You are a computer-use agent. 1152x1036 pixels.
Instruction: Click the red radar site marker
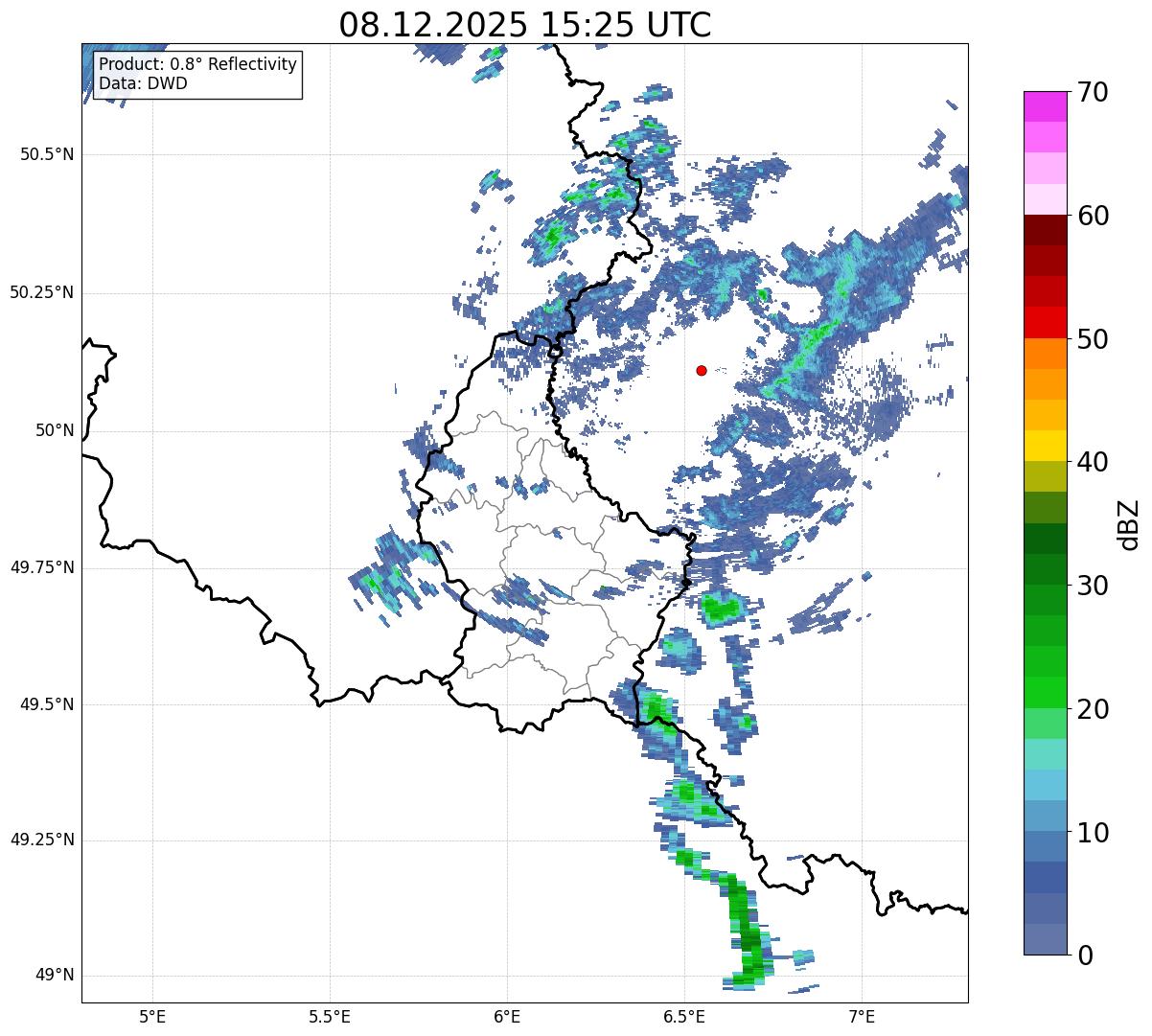click(x=702, y=370)
